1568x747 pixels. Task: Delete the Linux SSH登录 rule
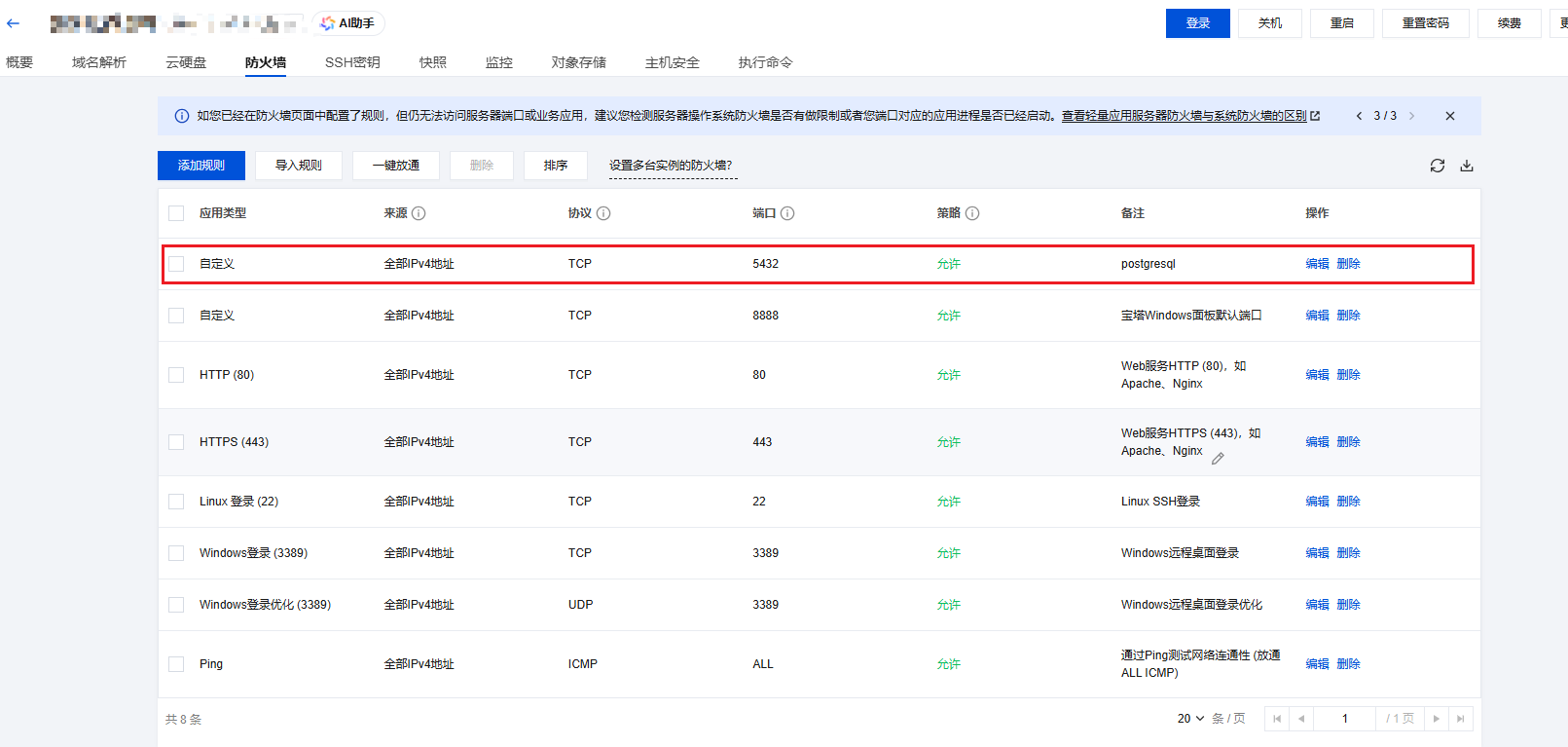[1348, 502]
